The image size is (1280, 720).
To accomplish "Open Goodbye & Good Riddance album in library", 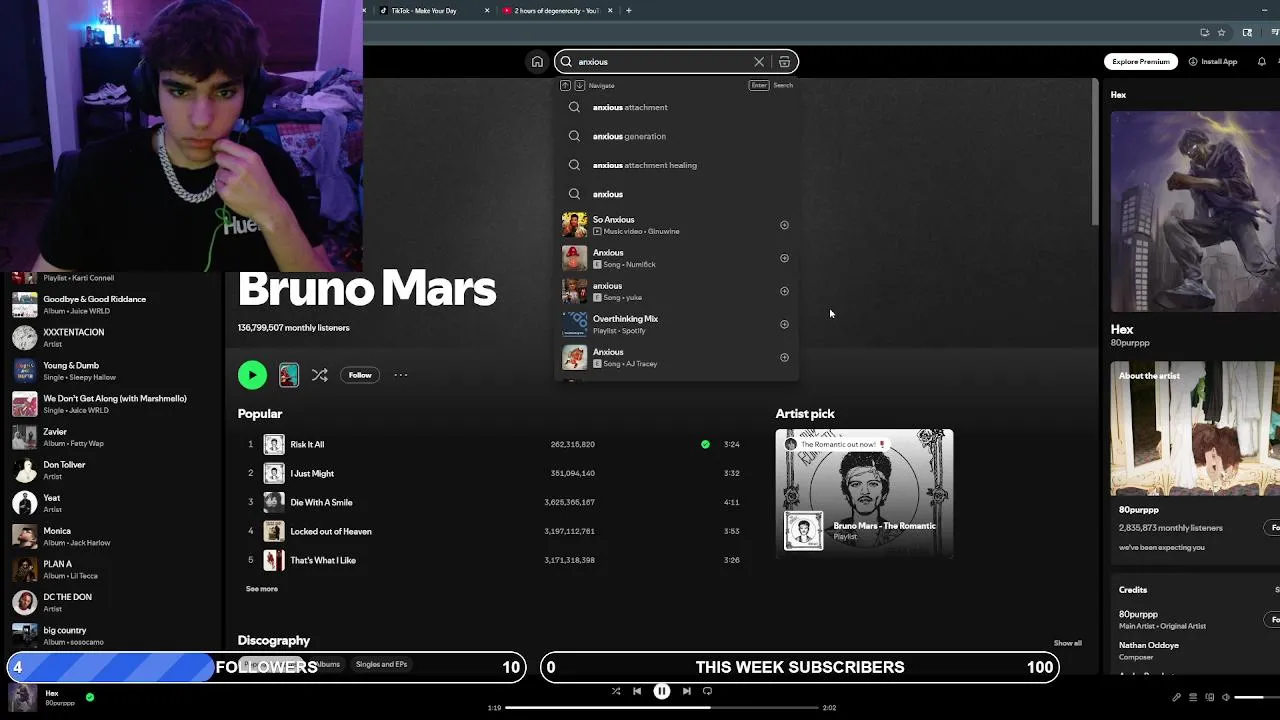I will tap(110, 304).
